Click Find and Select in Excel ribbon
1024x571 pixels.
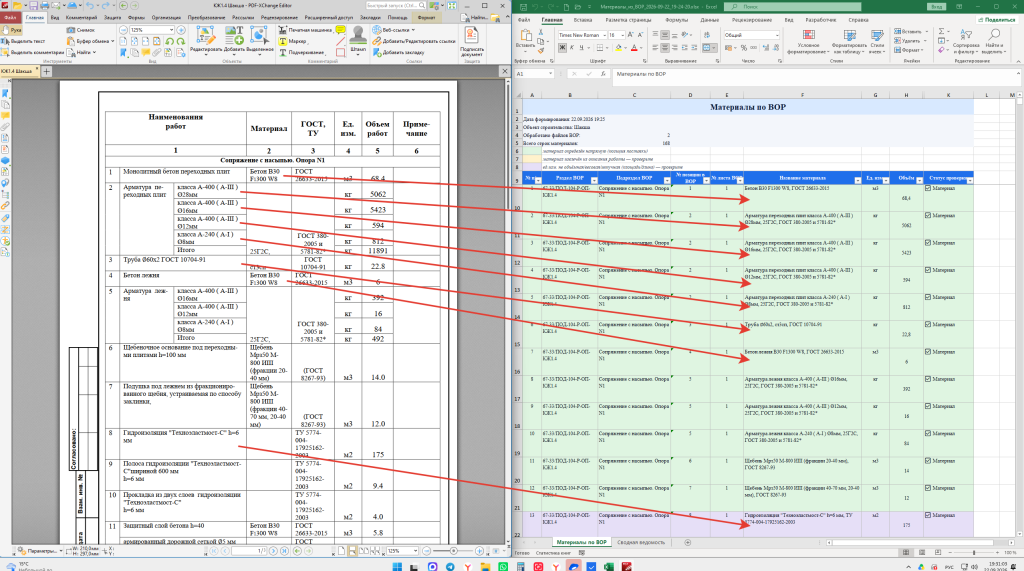pos(993,41)
